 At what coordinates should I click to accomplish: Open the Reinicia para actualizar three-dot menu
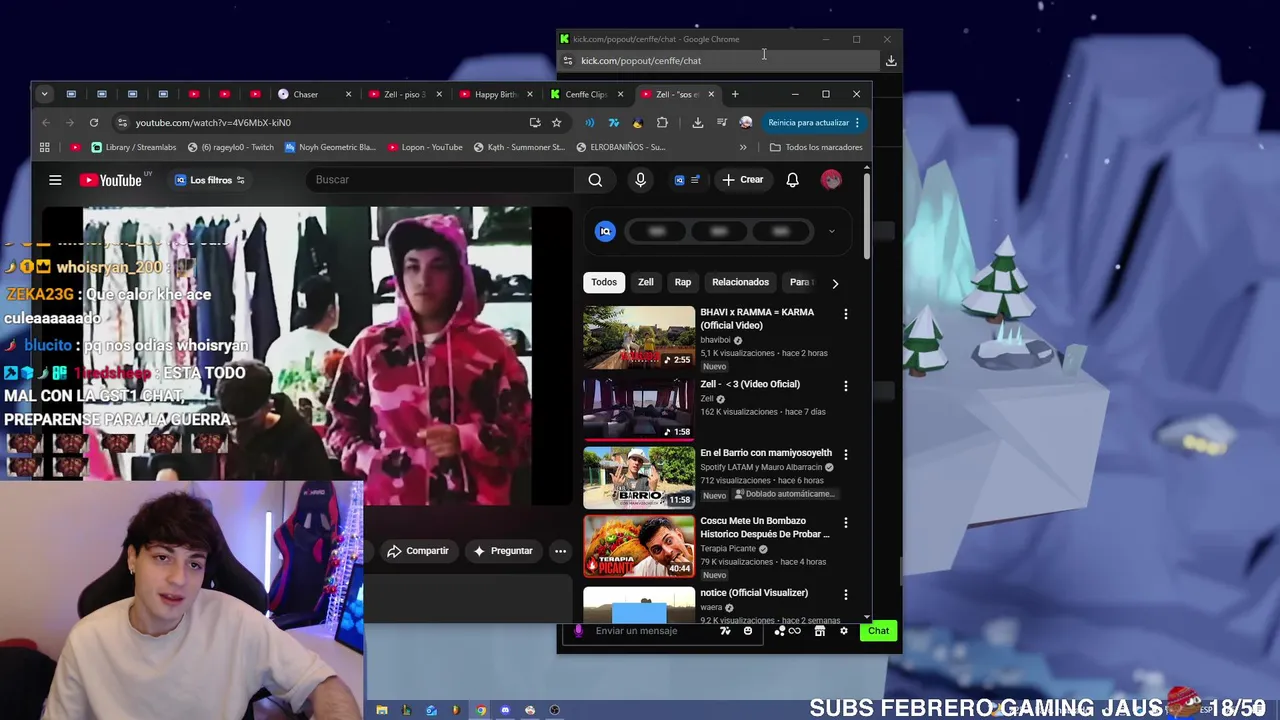[x=857, y=122]
